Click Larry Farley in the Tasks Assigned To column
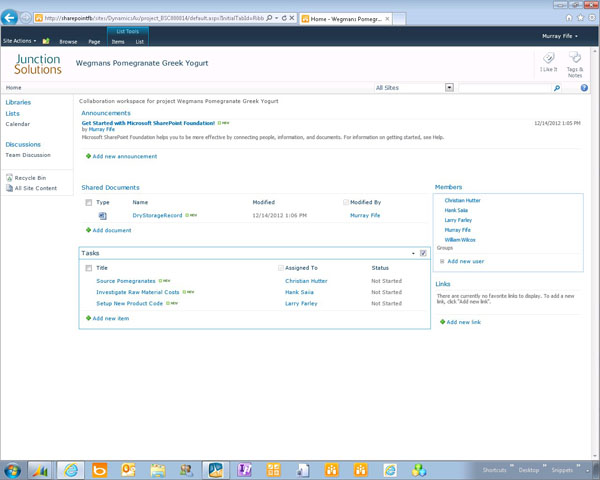Viewport: 600px width, 480px height. (301, 304)
